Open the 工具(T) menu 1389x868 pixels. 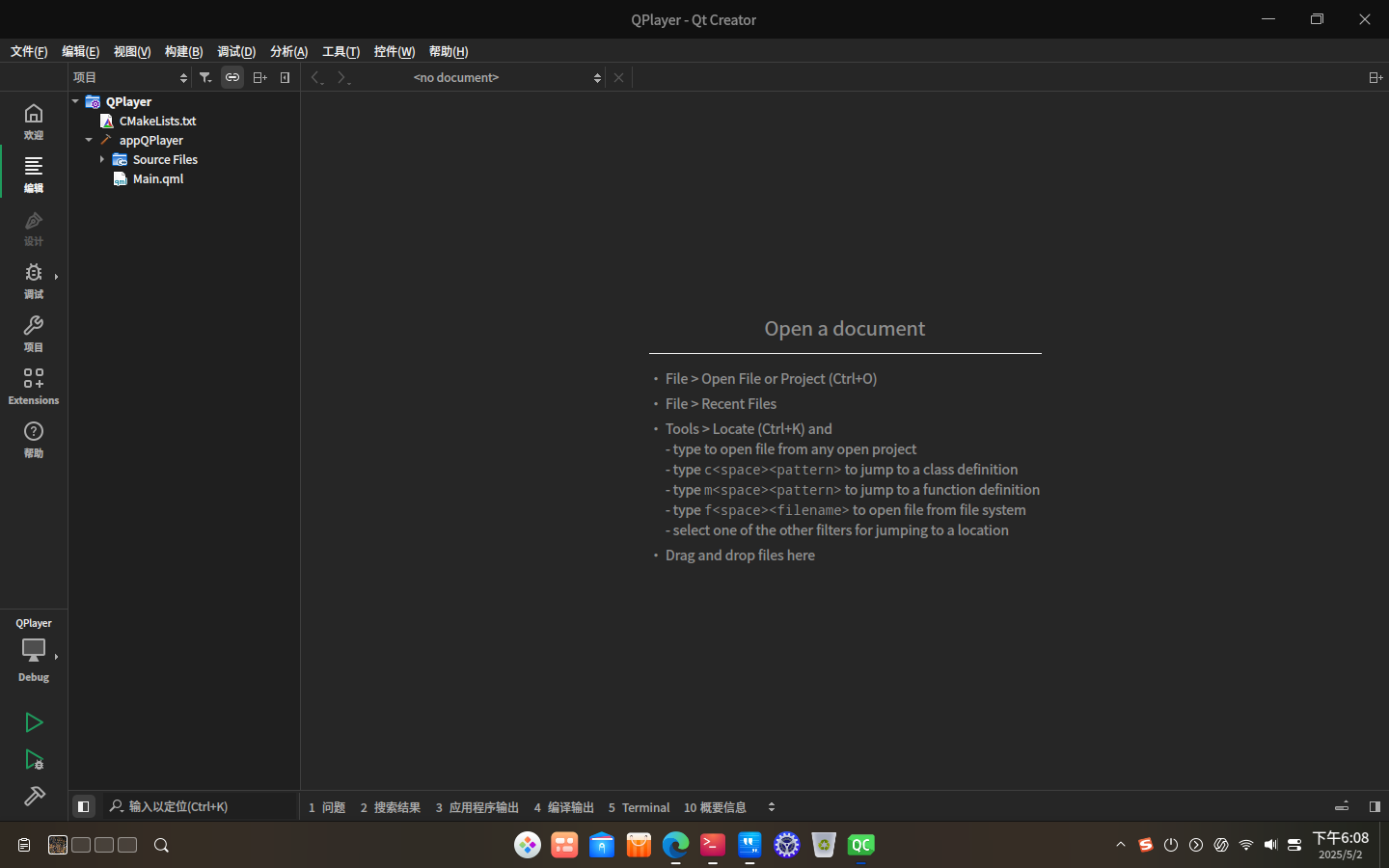[x=340, y=51]
